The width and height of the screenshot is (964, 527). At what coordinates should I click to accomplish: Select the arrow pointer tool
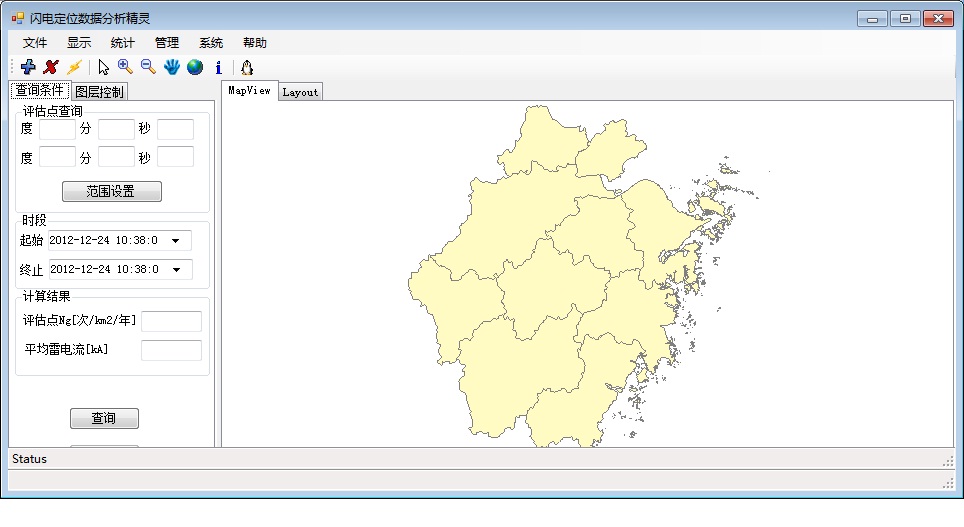(103, 67)
